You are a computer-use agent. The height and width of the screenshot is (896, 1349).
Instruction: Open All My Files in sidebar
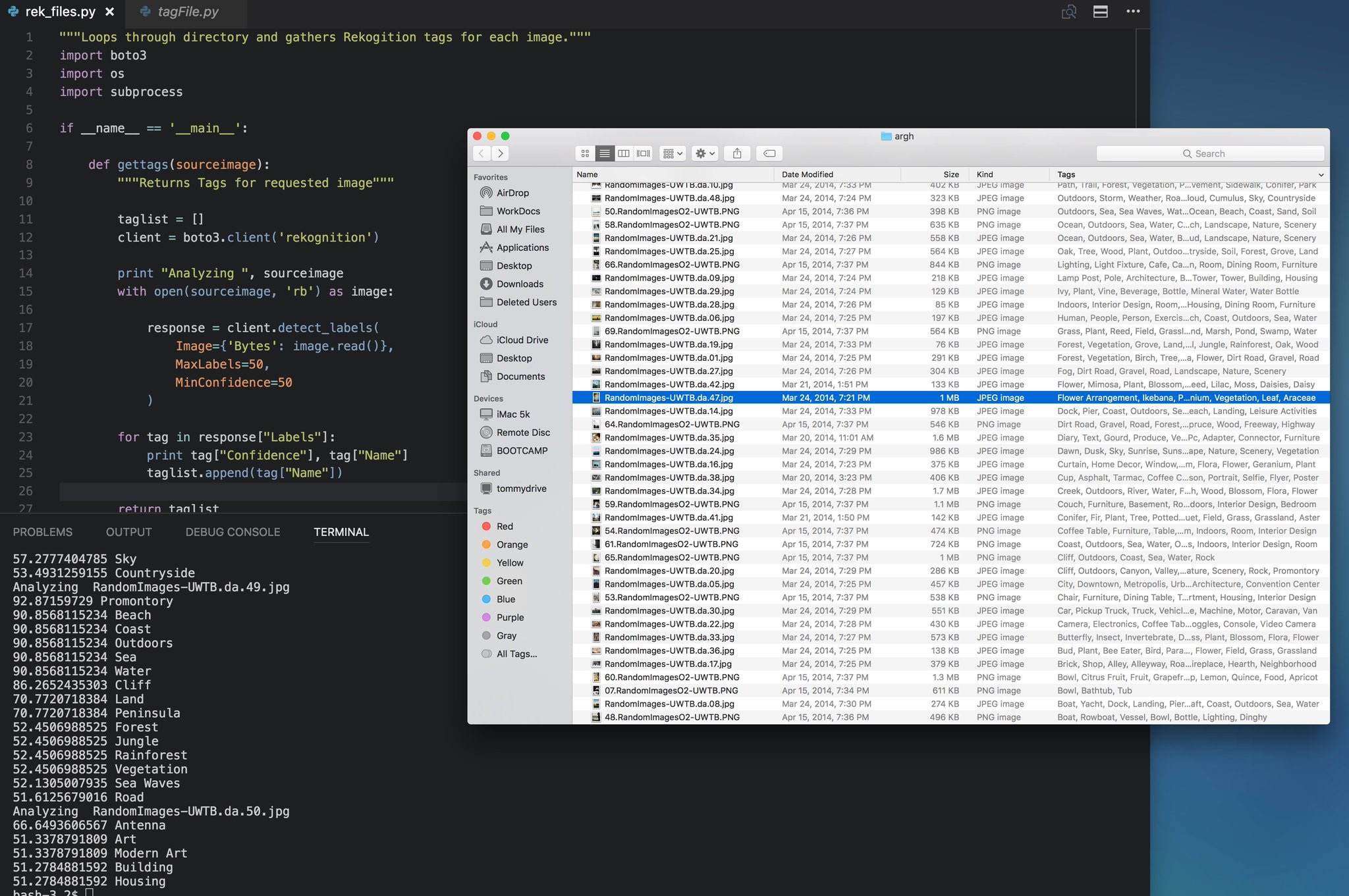tap(520, 229)
